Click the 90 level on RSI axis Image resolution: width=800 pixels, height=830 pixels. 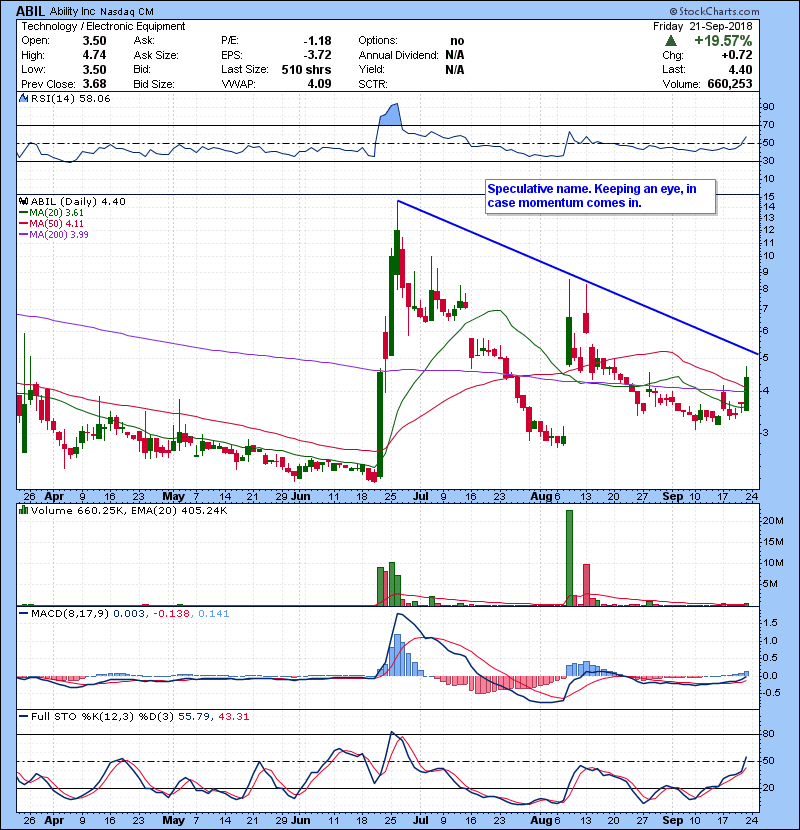768,107
